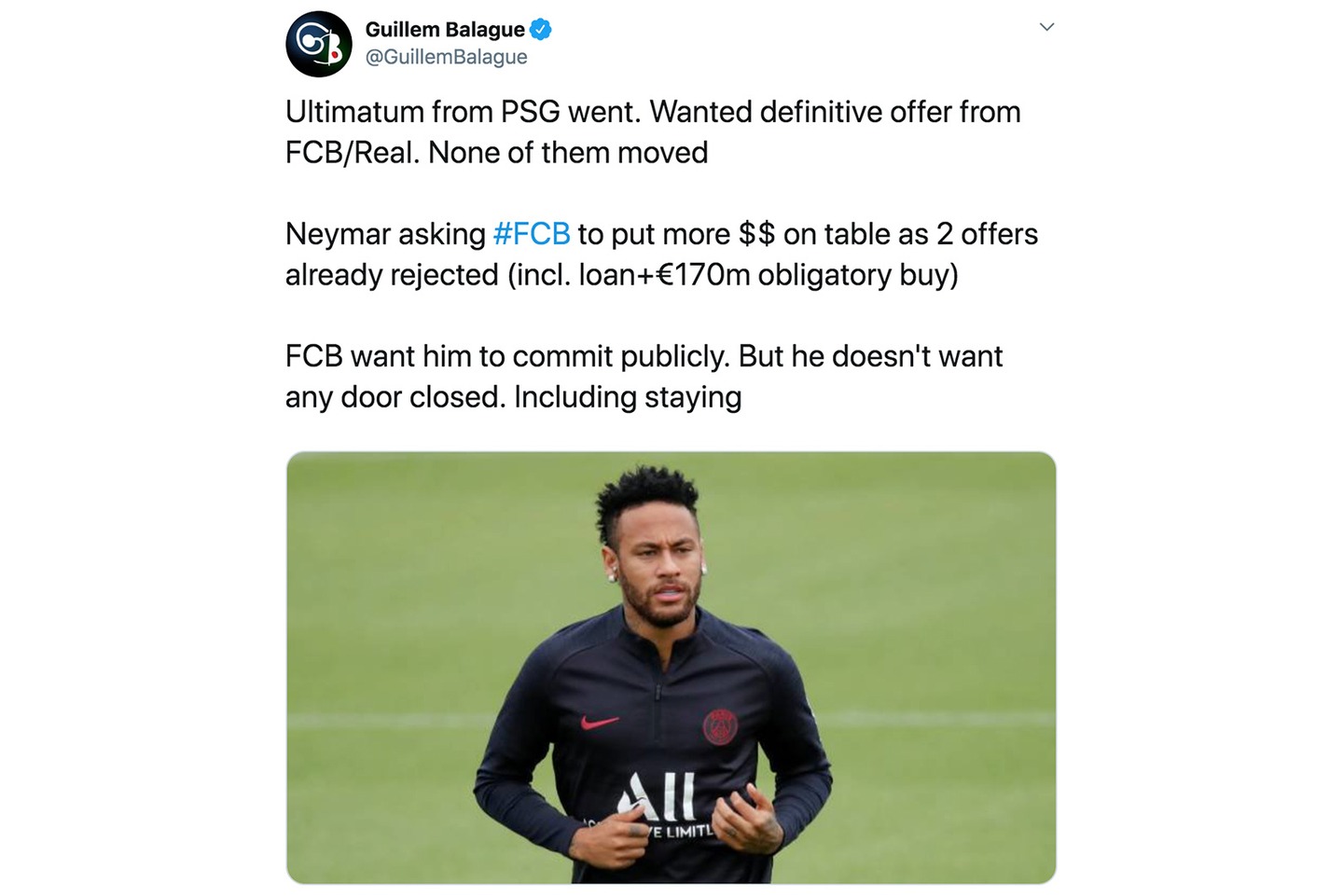
Task: Open Guillem Balague's profile avatar
Action: 319,44
